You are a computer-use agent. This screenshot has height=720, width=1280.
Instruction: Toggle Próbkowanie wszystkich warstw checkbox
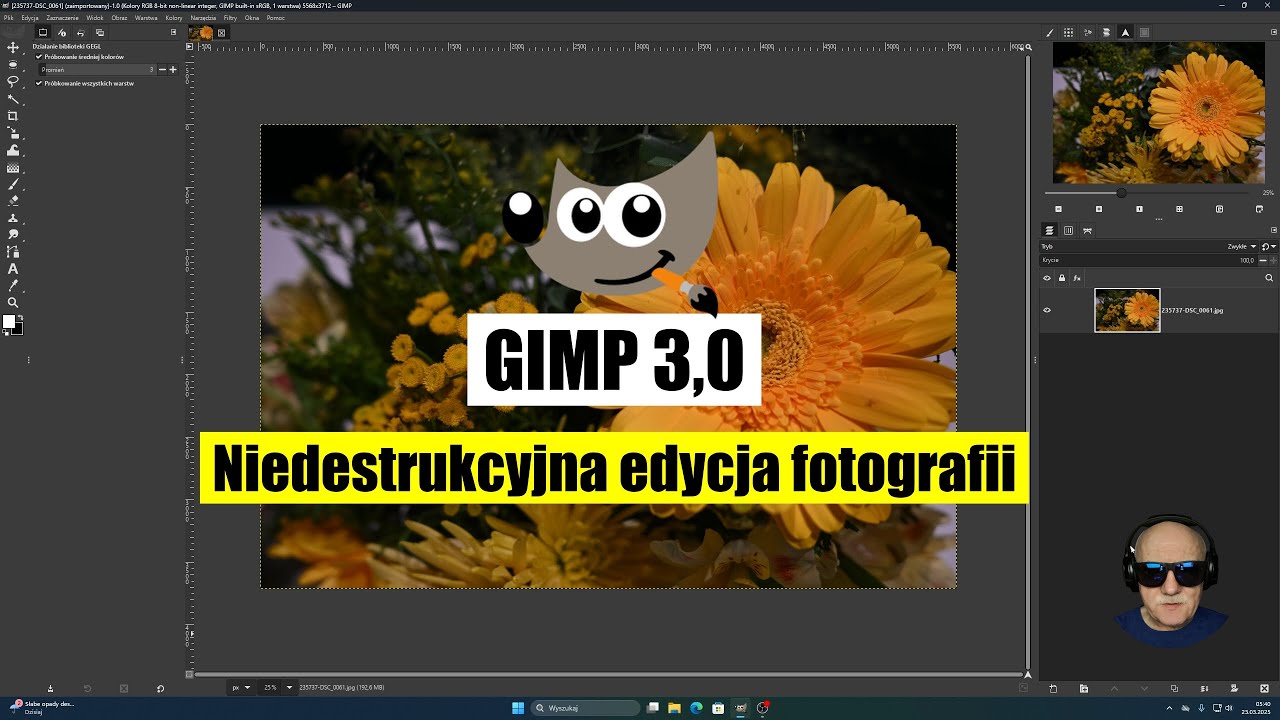(x=39, y=84)
